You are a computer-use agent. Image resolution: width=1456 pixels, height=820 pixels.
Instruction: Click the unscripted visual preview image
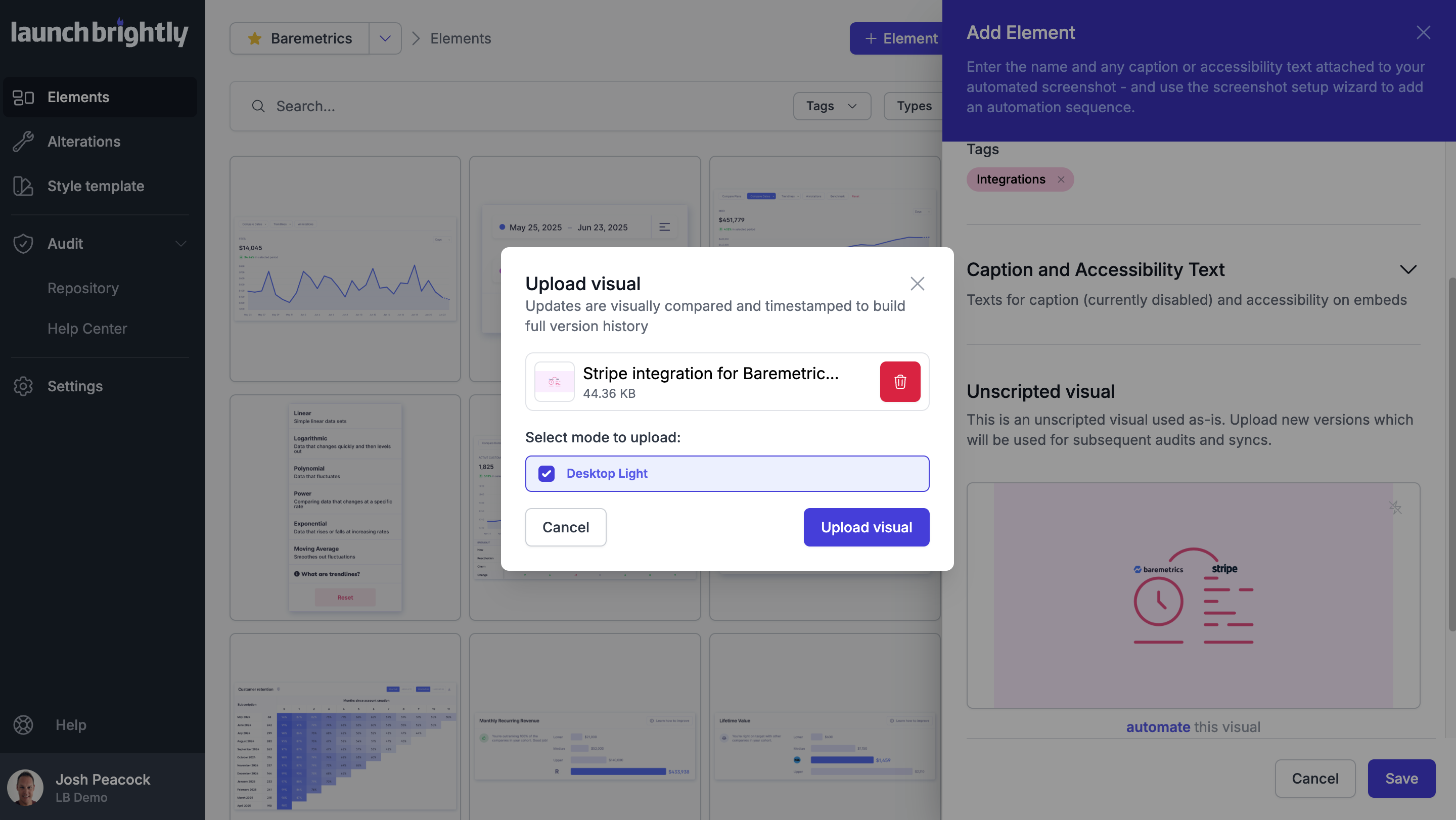1193,596
